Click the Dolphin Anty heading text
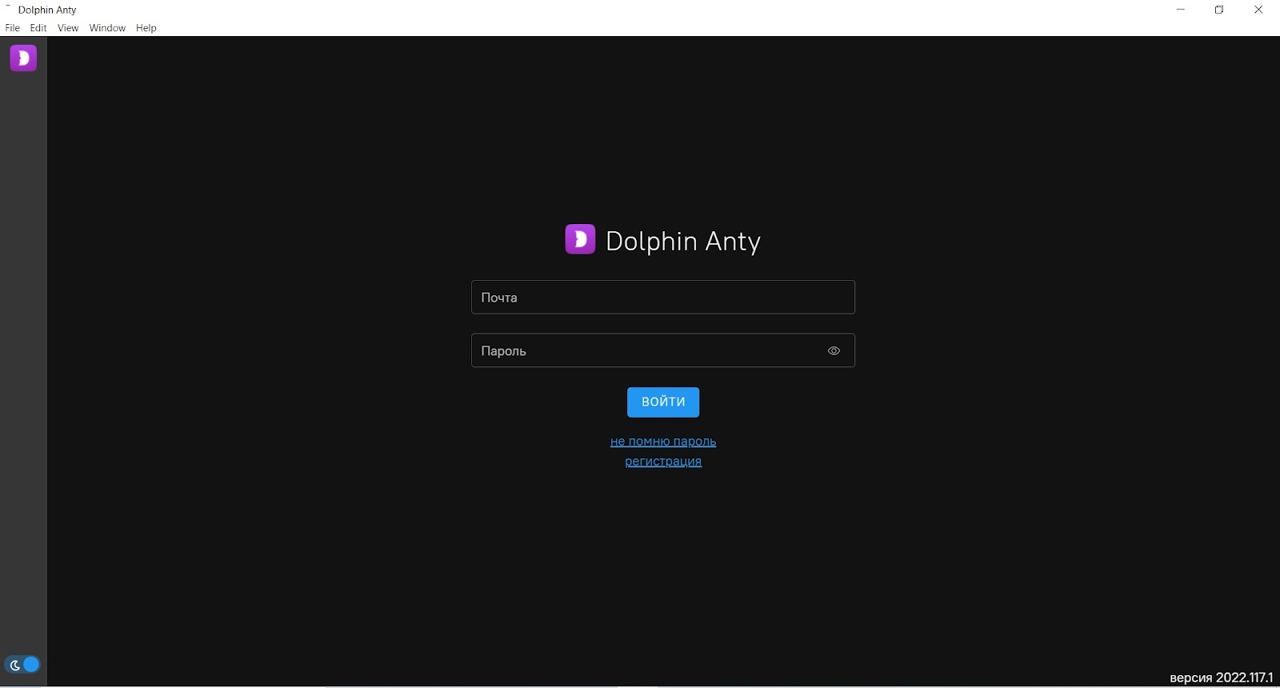This screenshot has width=1280, height=688. pyautogui.click(x=683, y=241)
